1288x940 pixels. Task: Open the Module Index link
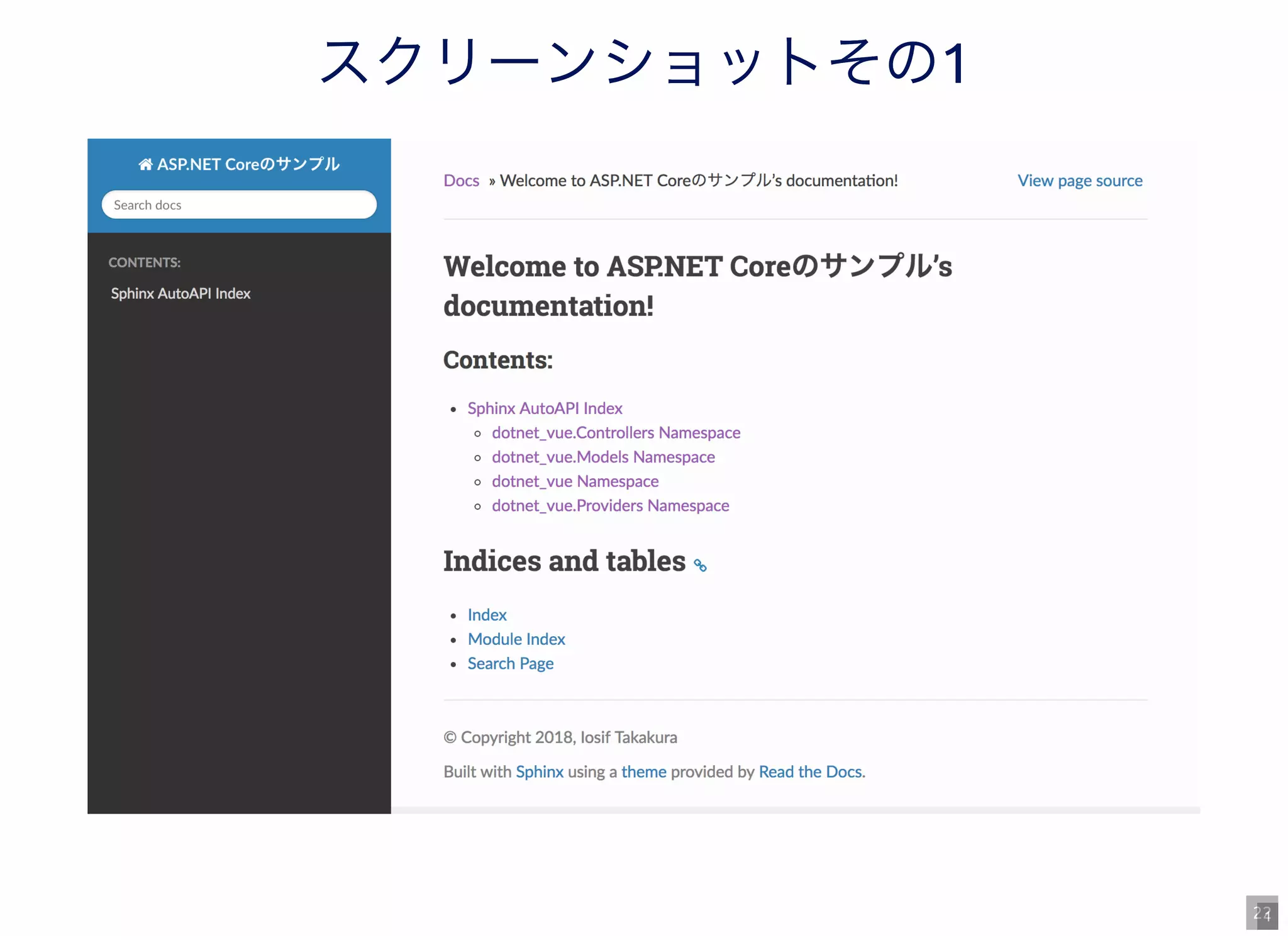pyautogui.click(x=516, y=639)
